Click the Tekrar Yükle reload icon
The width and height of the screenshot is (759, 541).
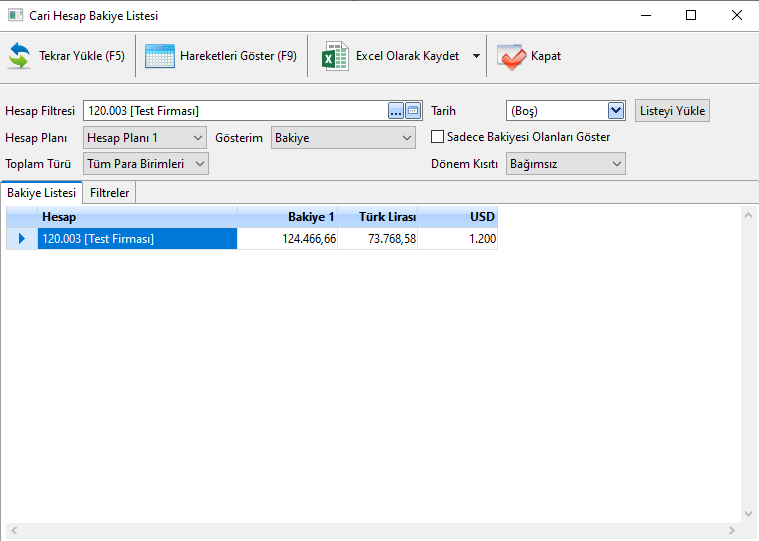[x=20, y=56]
